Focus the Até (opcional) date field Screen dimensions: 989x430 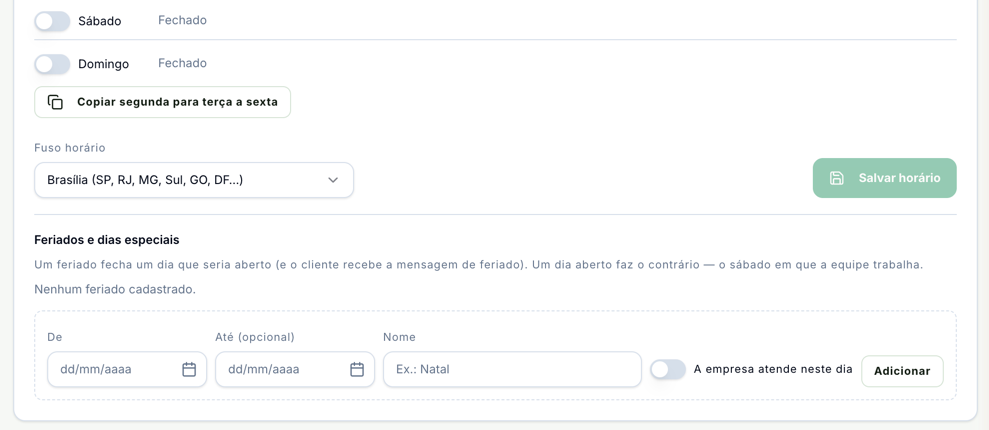coord(295,369)
